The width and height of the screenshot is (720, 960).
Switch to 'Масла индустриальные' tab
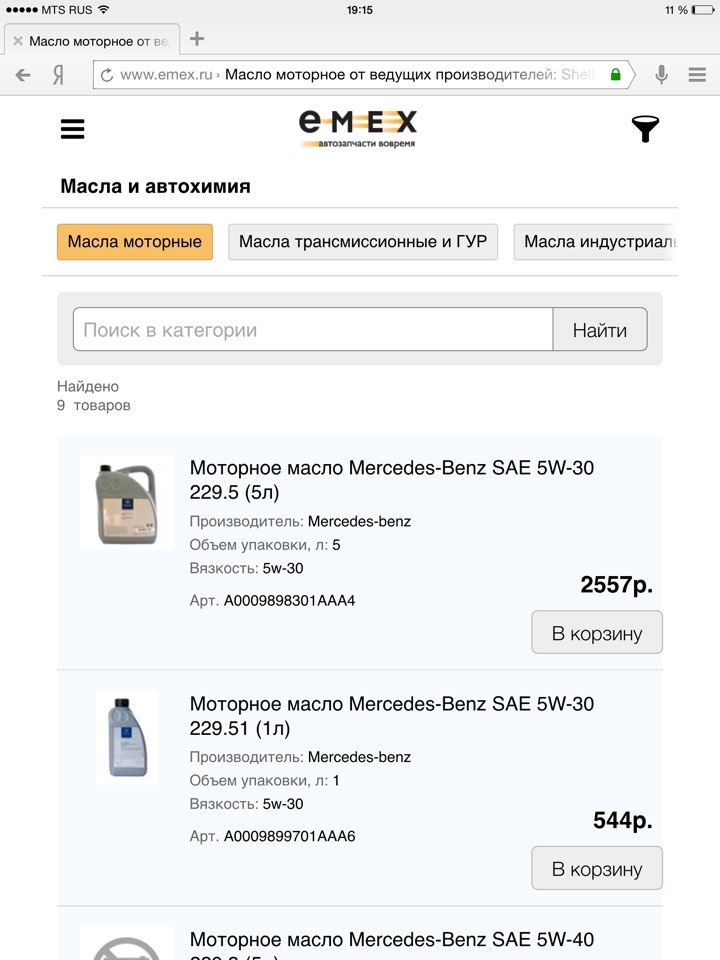(x=598, y=242)
